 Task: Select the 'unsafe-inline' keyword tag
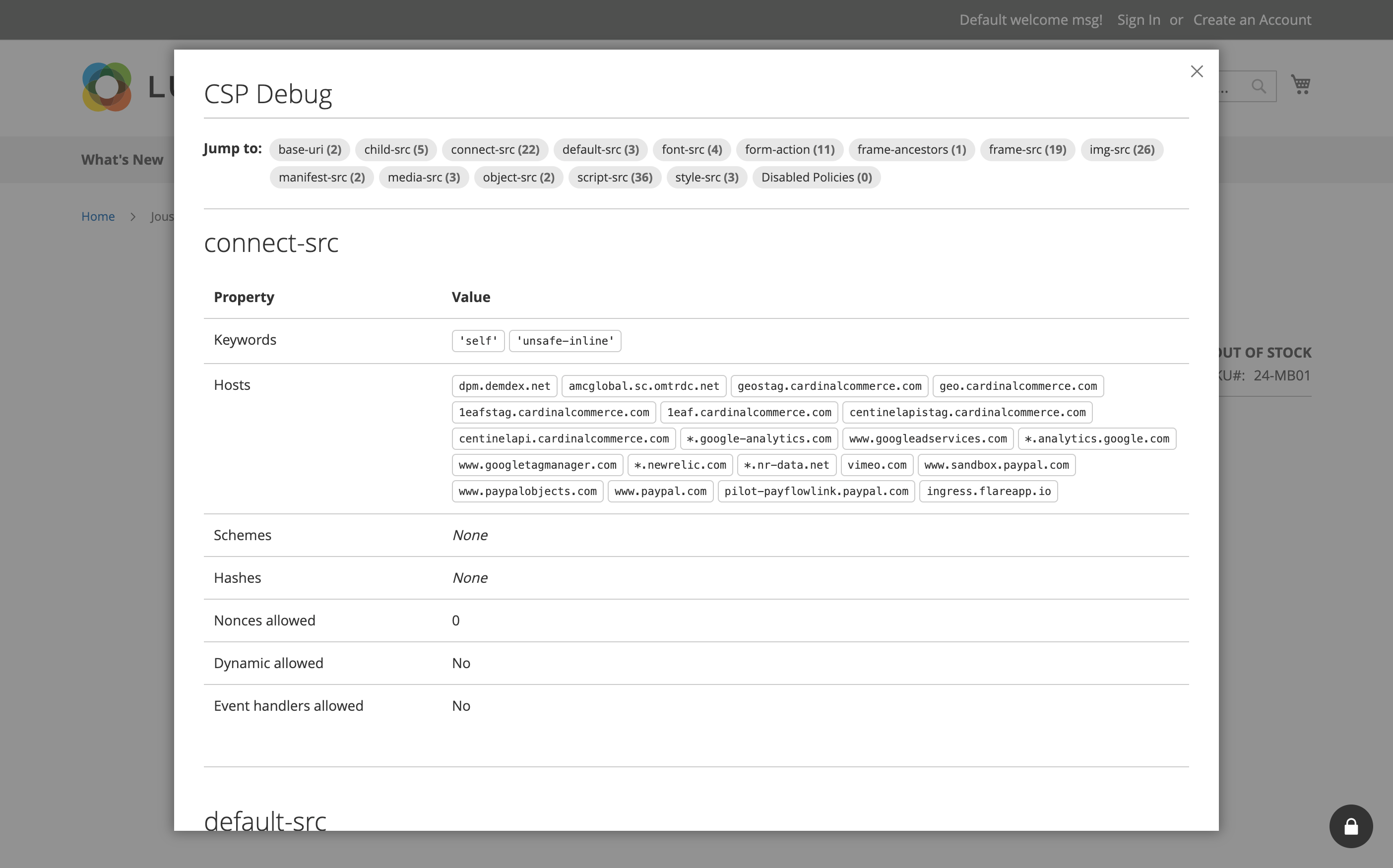(565, 340)
